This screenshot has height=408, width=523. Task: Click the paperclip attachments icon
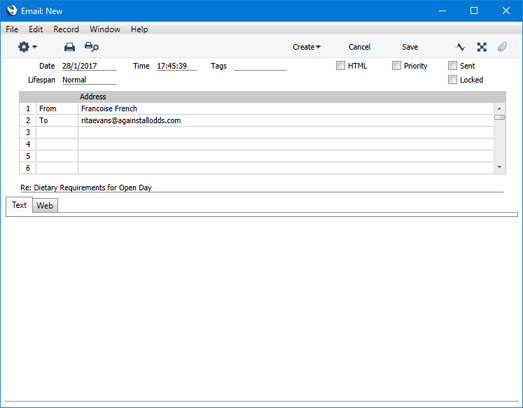pos(502,47)
